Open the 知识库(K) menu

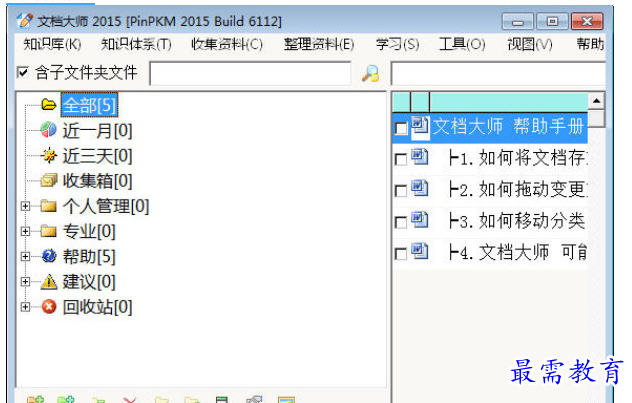pos(52,44)
